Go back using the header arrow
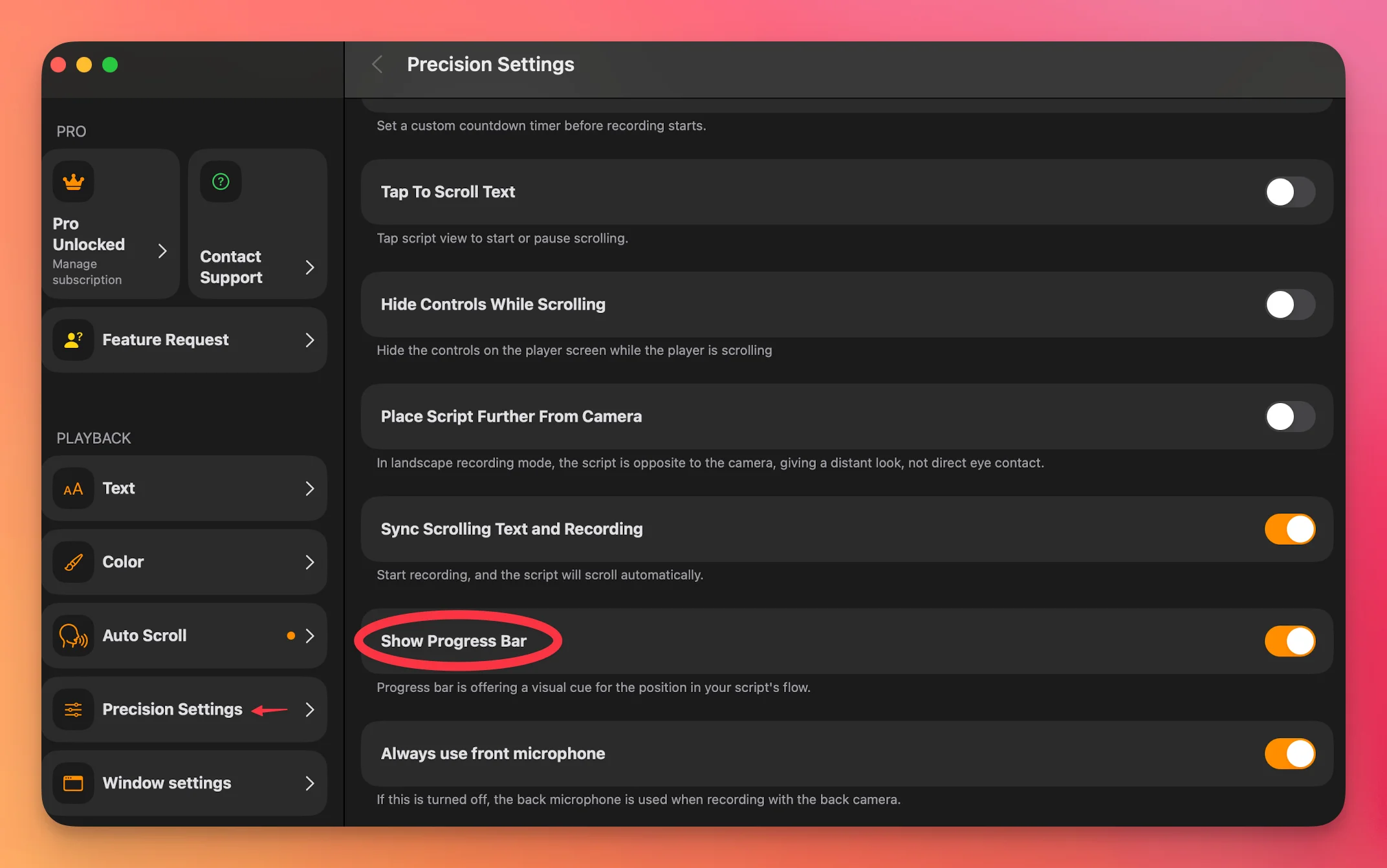1387x868 pixels. coord(378,64)
